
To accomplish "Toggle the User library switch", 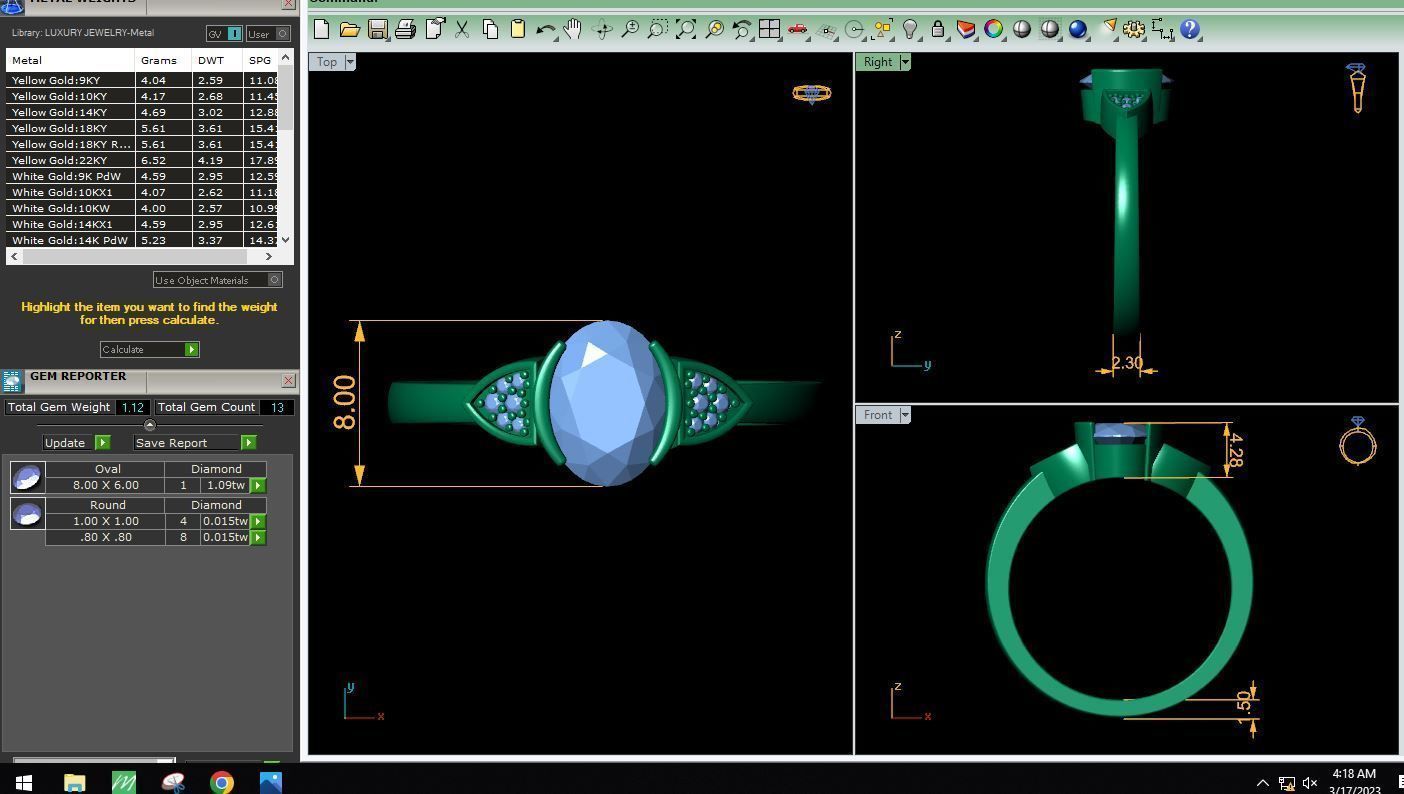I will point(267,34).
